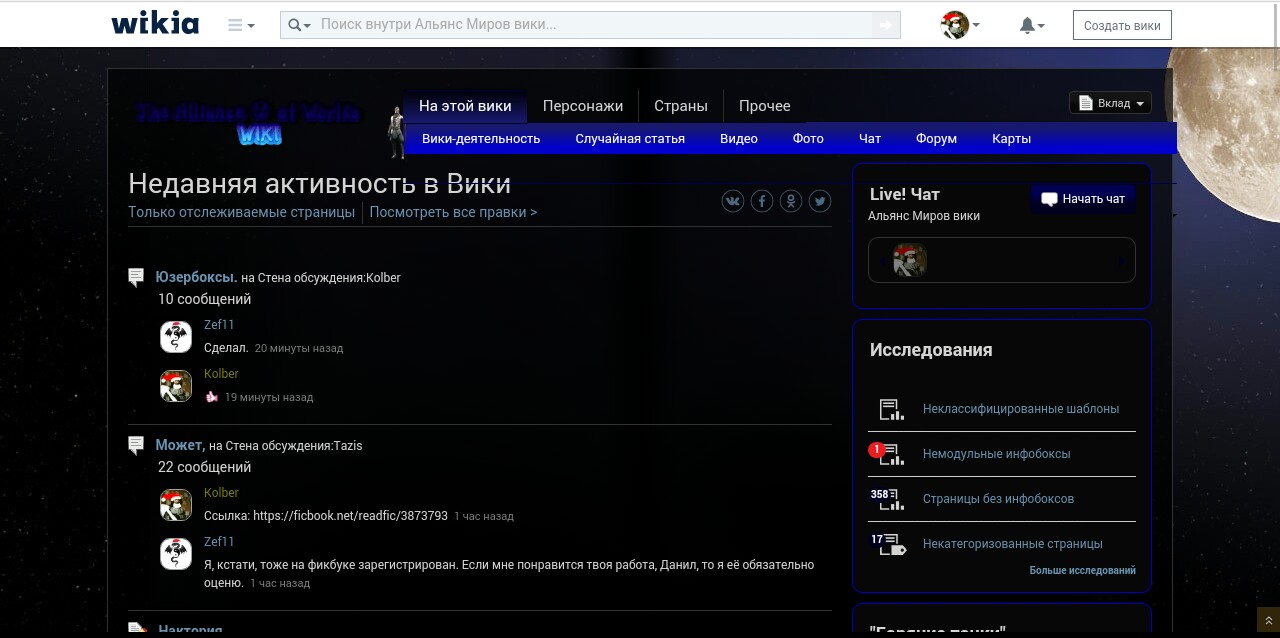Viewport: 1280px width, 638px height.
Task: Open the Вклад dropdown
Action: 1110,103
